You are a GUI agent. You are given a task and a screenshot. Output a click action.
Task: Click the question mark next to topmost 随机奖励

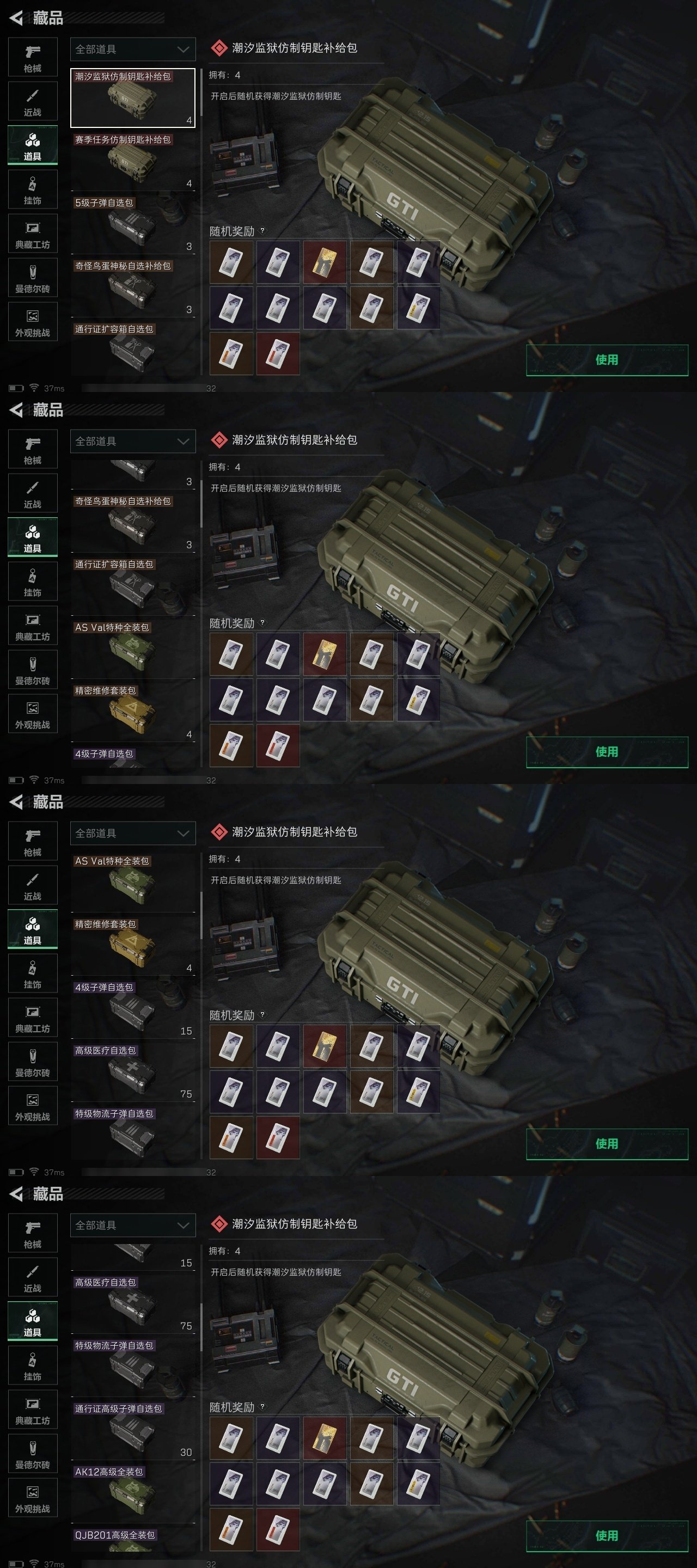click(x=262, y=231)
